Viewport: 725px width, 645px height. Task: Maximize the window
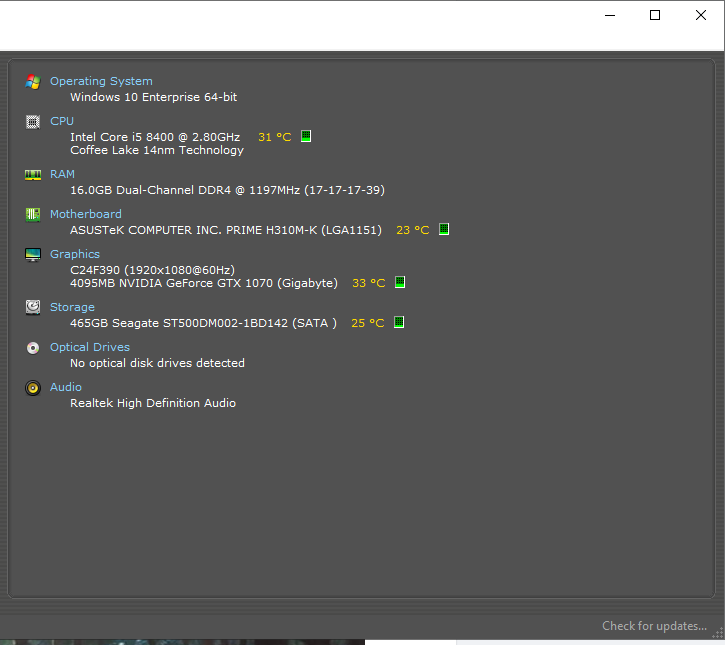[x=655, y=15]
